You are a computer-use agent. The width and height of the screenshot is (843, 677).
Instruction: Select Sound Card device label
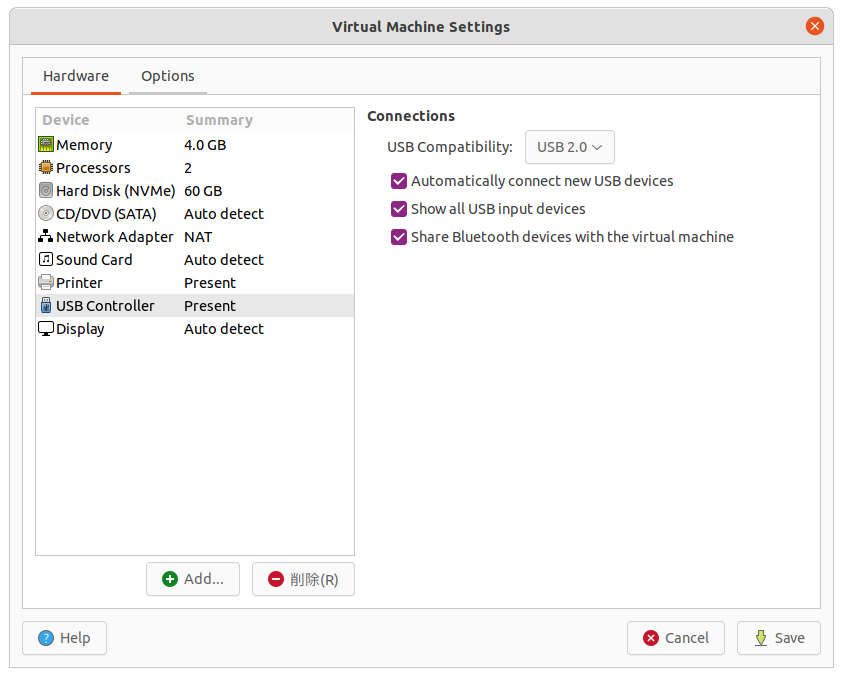coord(94,260)
